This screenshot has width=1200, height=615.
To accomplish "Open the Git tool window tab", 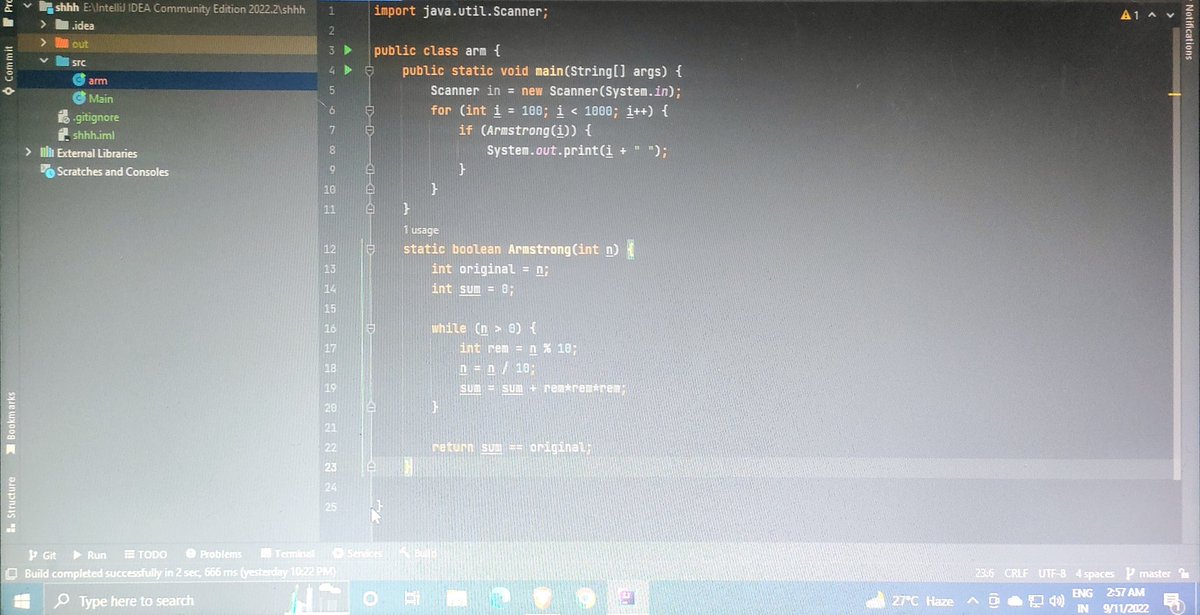I will click(x=43, y=554).
